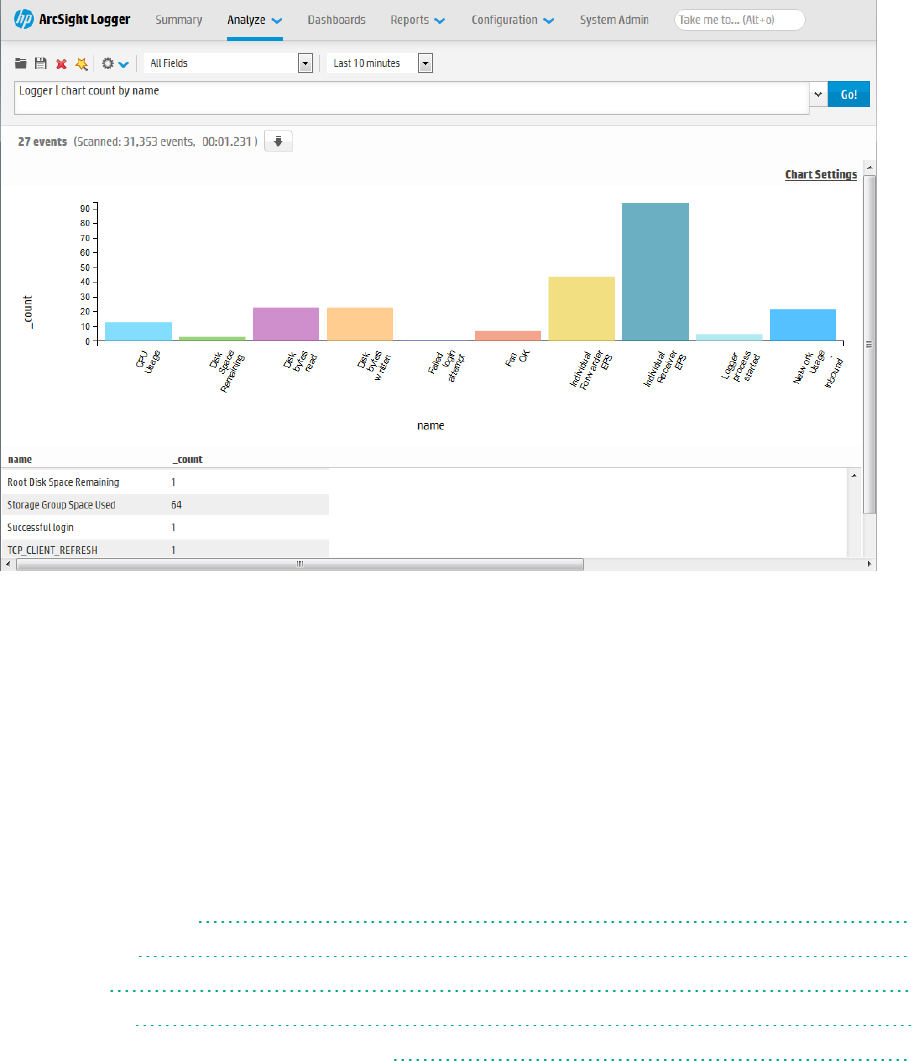912x1061 pixels.
Task: Sort by the _count column header
Action: [x=187, y=459]
